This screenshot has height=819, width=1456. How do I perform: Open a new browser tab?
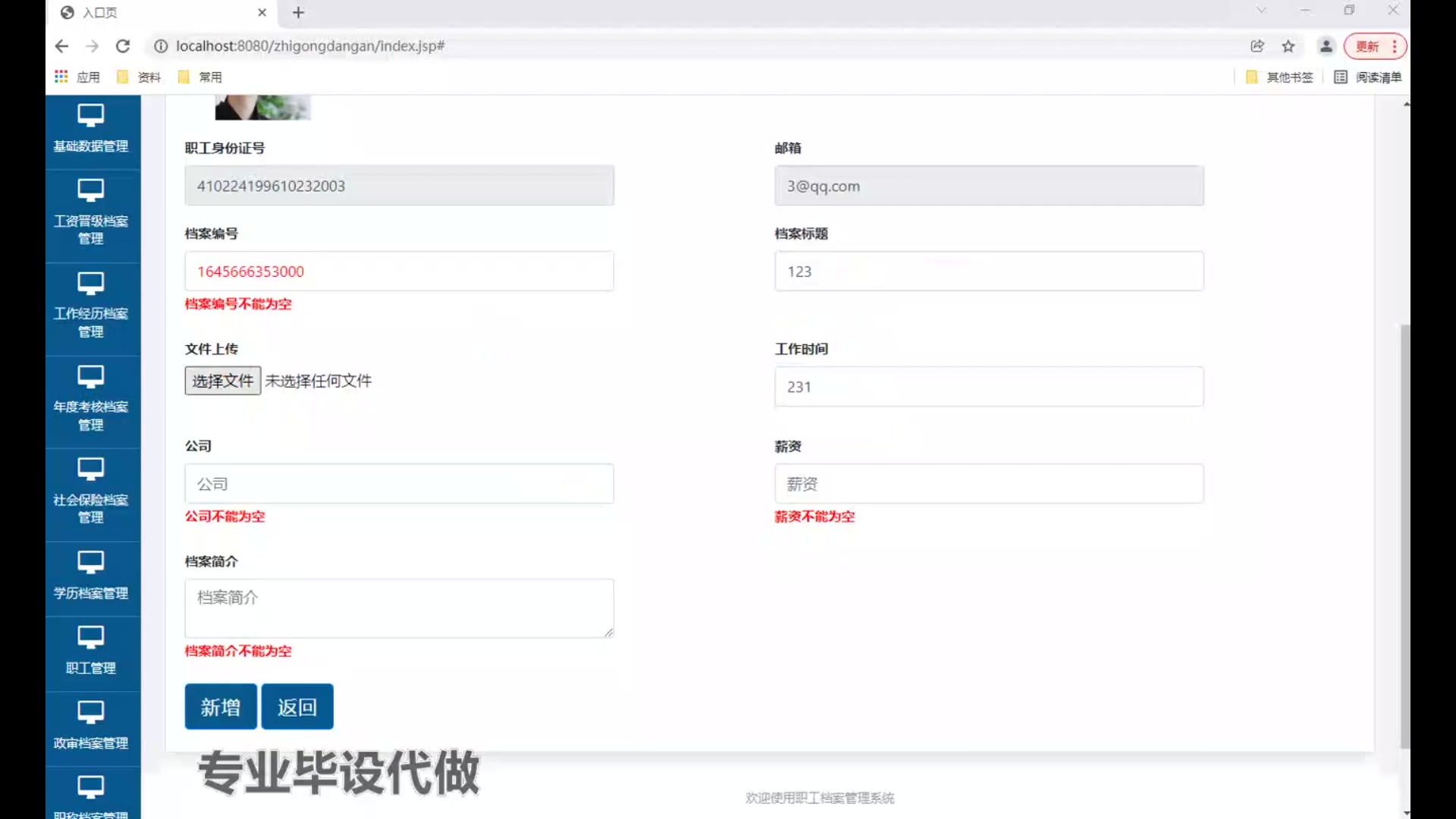[x=298, y=13]
